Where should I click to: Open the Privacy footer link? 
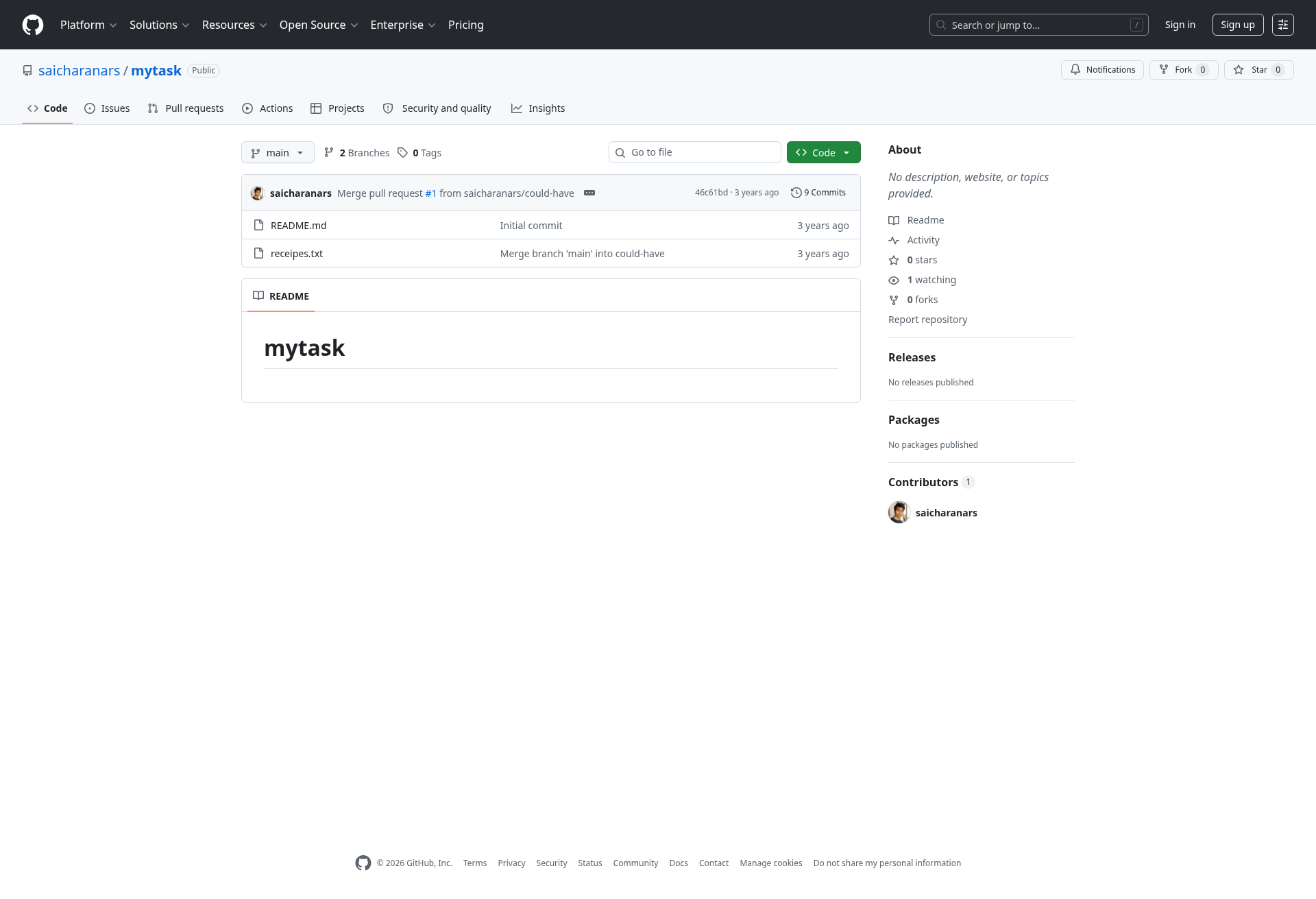[511, 863]
